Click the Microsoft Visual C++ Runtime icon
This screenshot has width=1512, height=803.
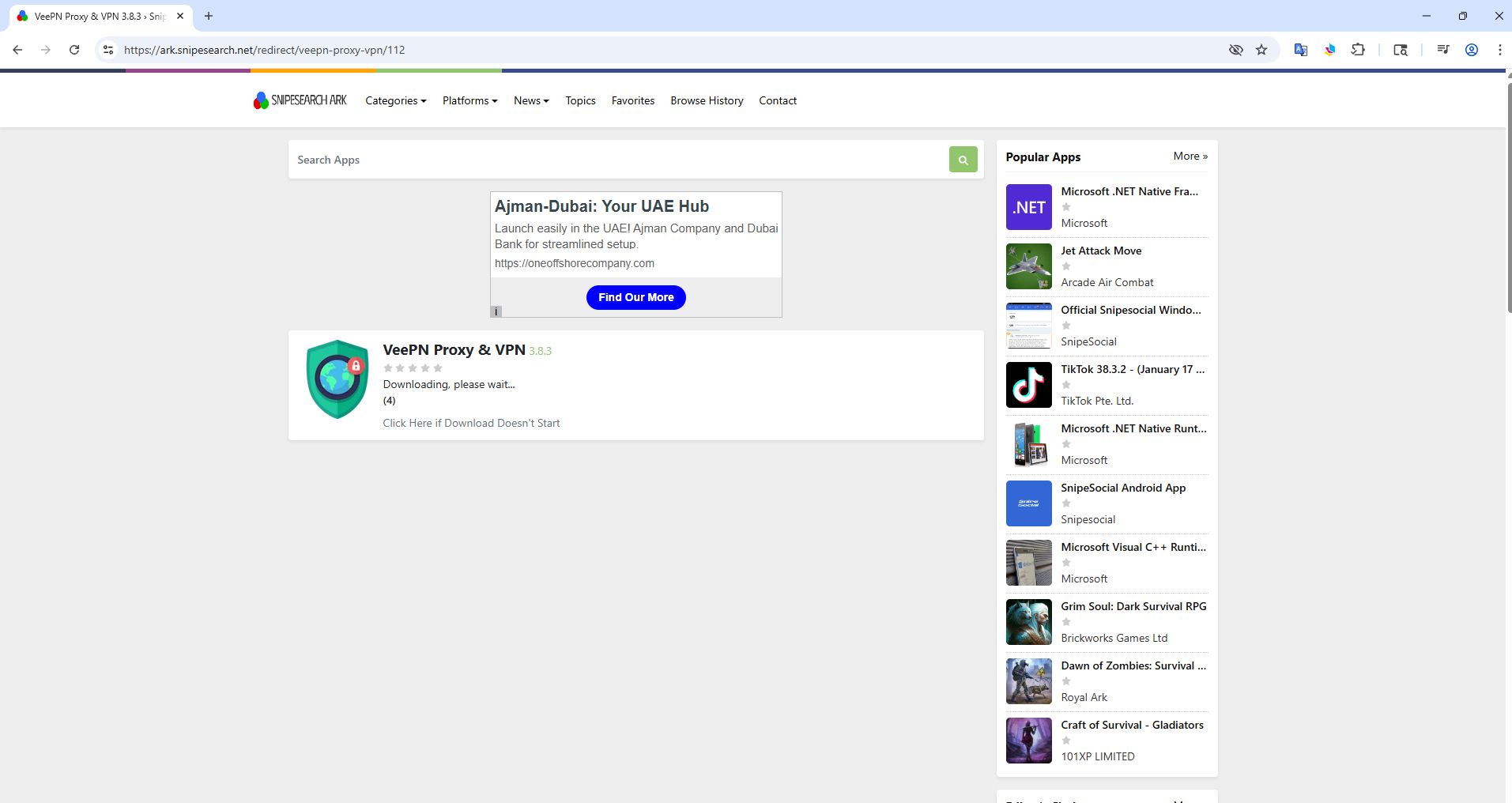pyautogui.click(x=1028, y=563)
